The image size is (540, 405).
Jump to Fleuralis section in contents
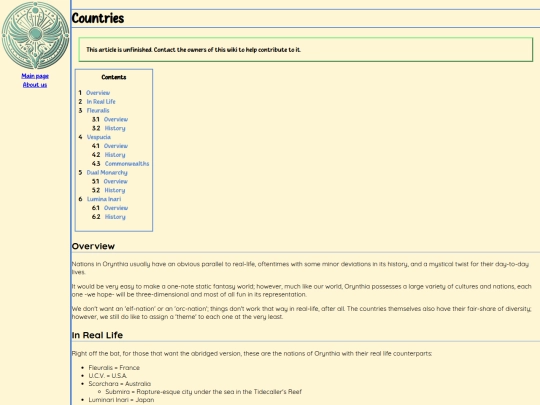click(x=98, y=111)
